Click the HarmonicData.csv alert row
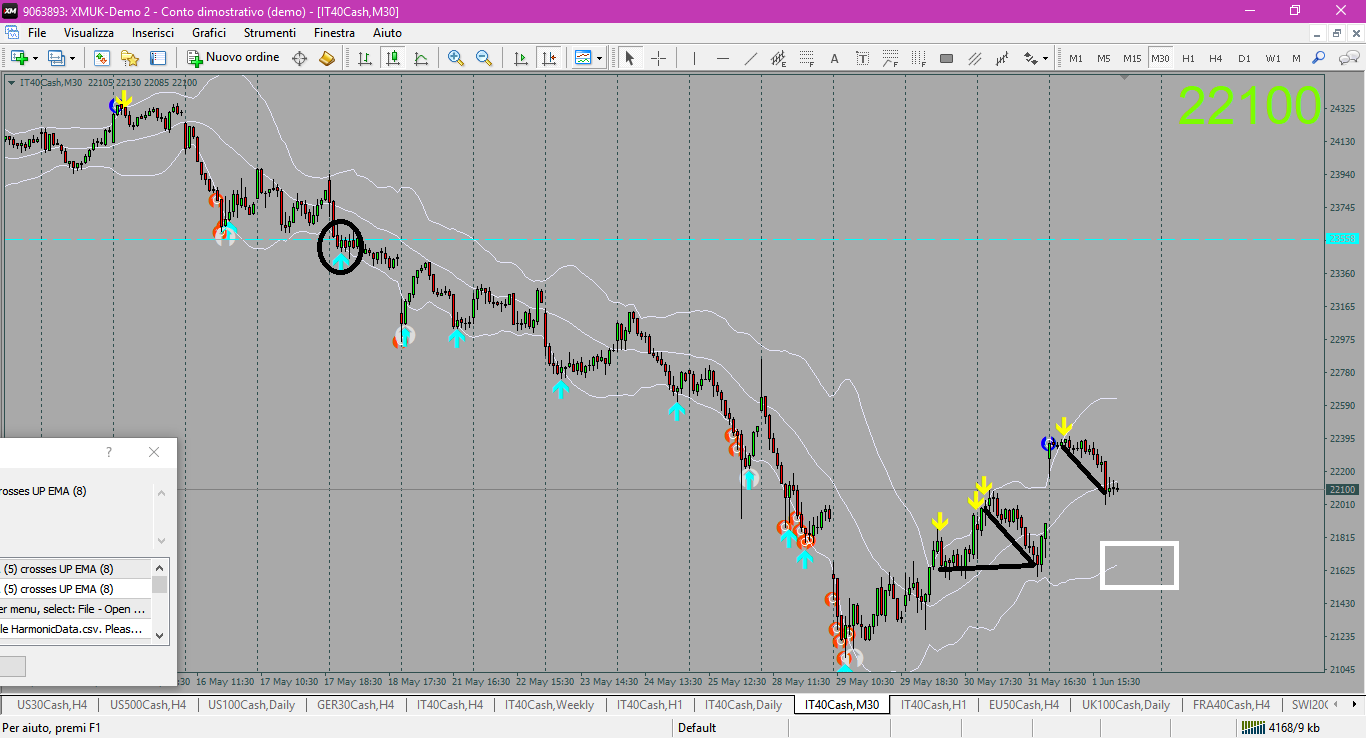 pos(75,629)
